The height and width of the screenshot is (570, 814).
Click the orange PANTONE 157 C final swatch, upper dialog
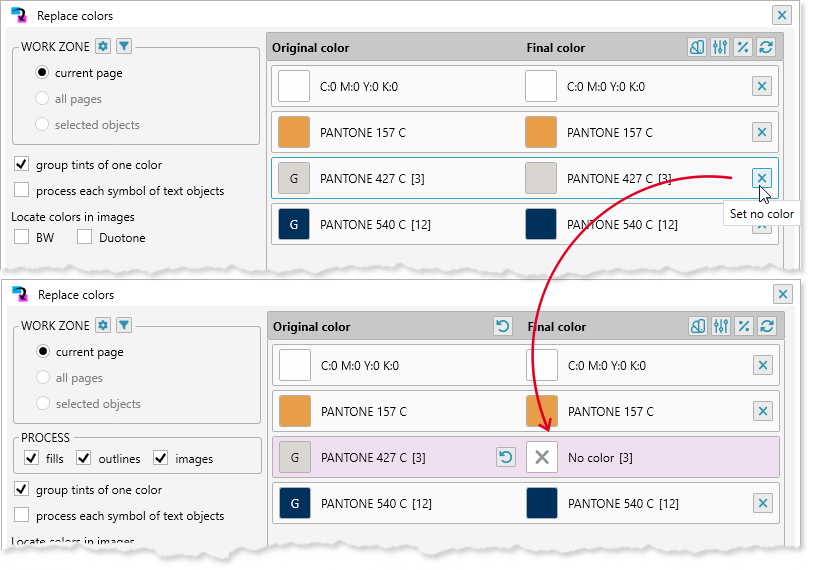click(x=541, y=132)
